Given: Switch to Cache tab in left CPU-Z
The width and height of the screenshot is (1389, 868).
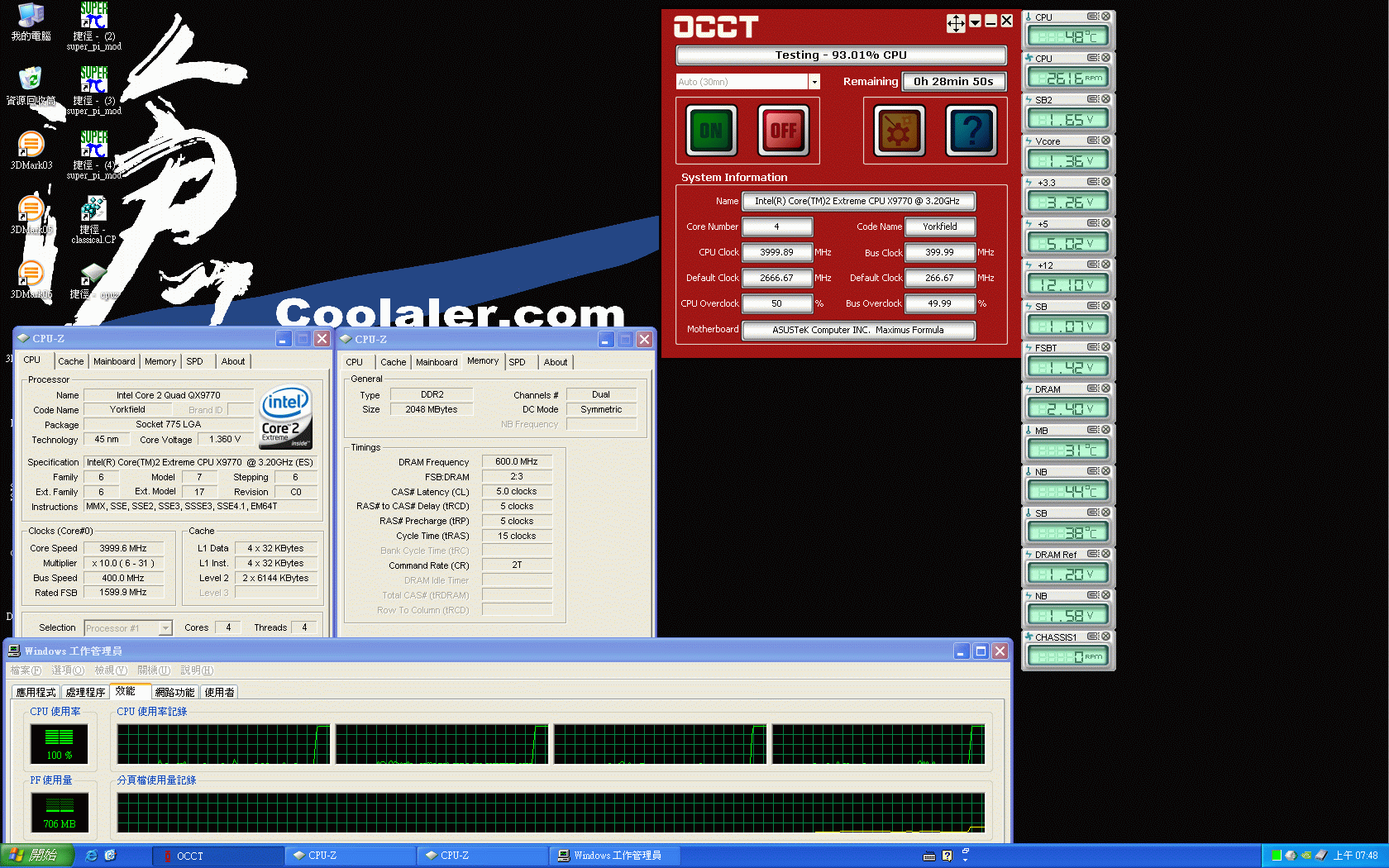Looking at the screenshot, I should pyautogui.click(x=70, y=361).
